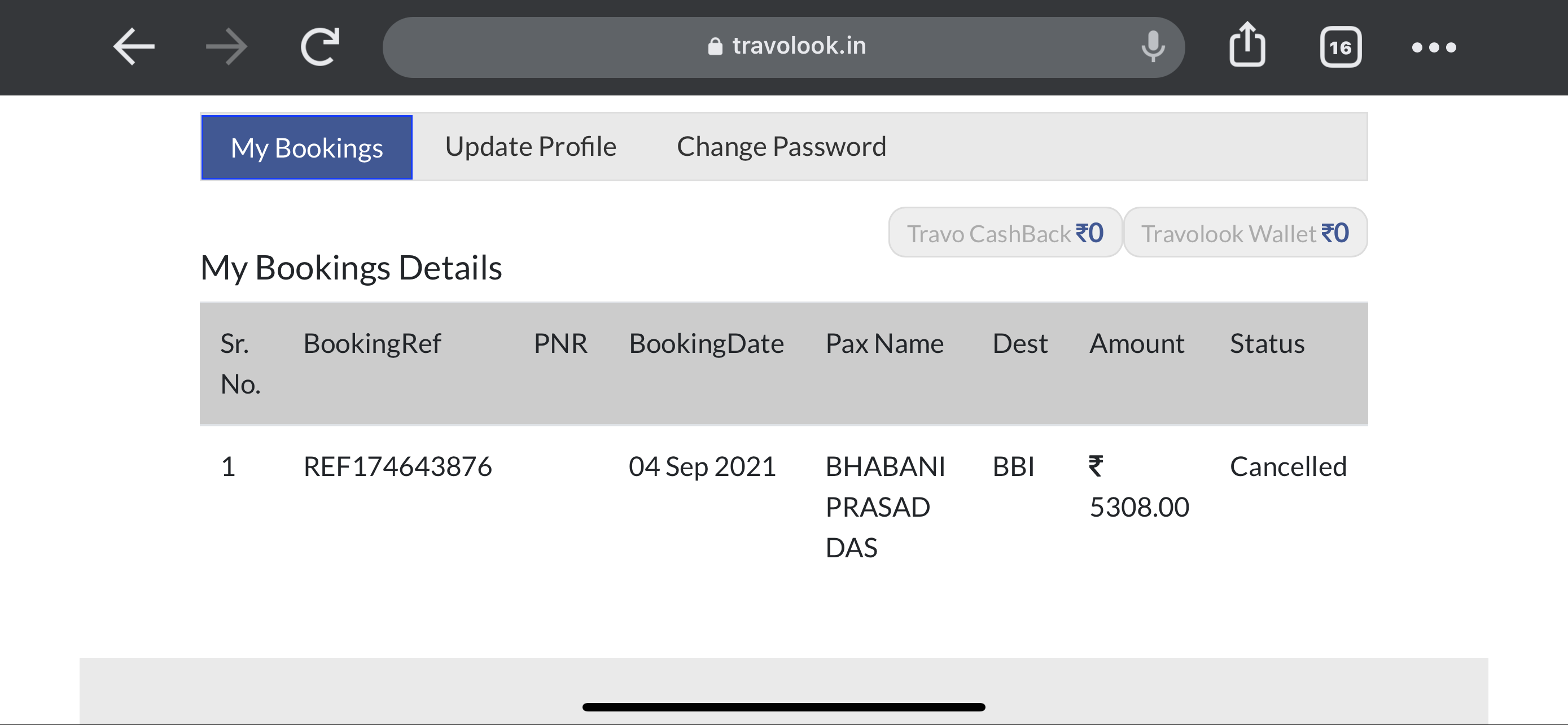The image size is (1568, 725).
Task: Click the Travo CashBack ₹0 button
Action: coord(1004,233)
